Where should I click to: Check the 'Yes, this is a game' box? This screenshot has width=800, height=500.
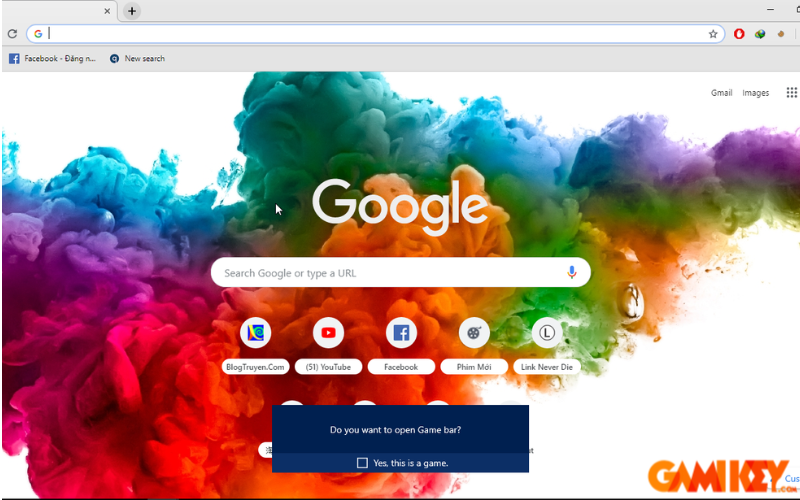[362, 463]
